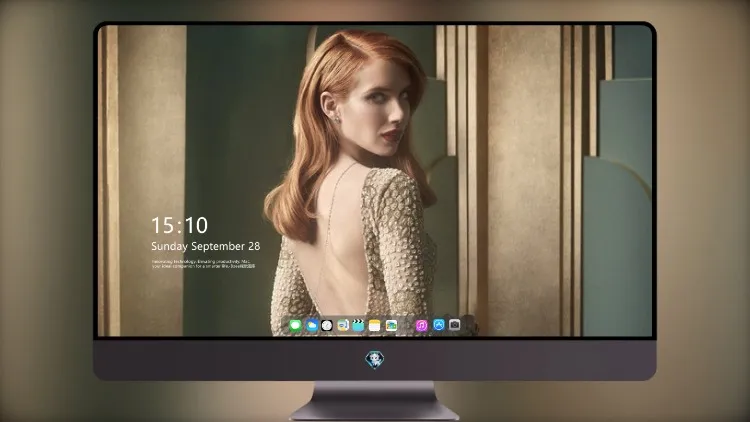Open the yellow Notes app in dock

click(x=375, y=326)
